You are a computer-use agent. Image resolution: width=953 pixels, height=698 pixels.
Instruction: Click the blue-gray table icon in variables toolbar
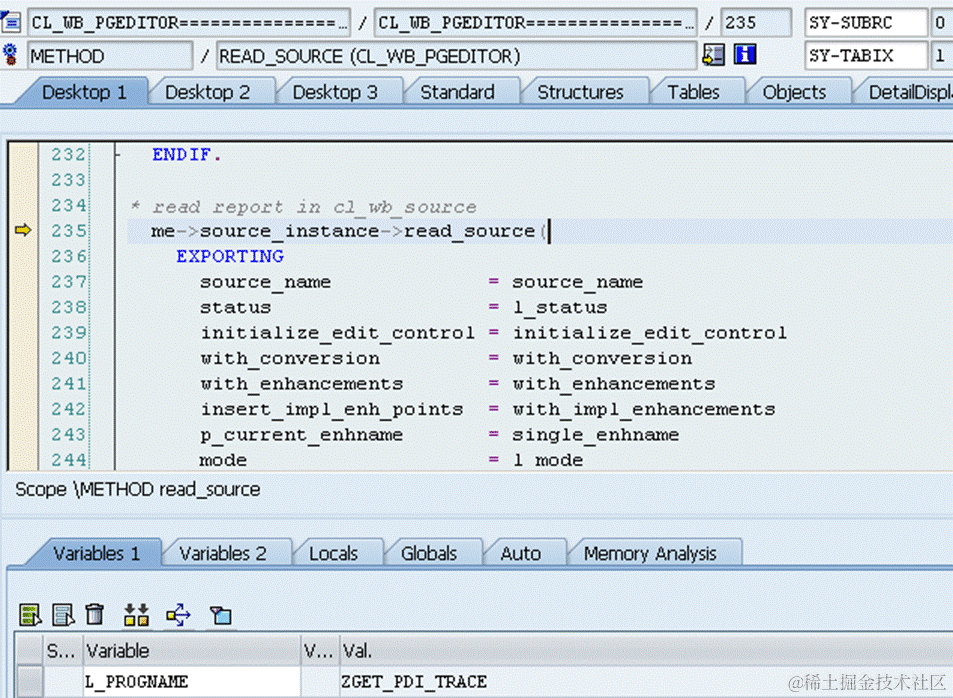63,615
